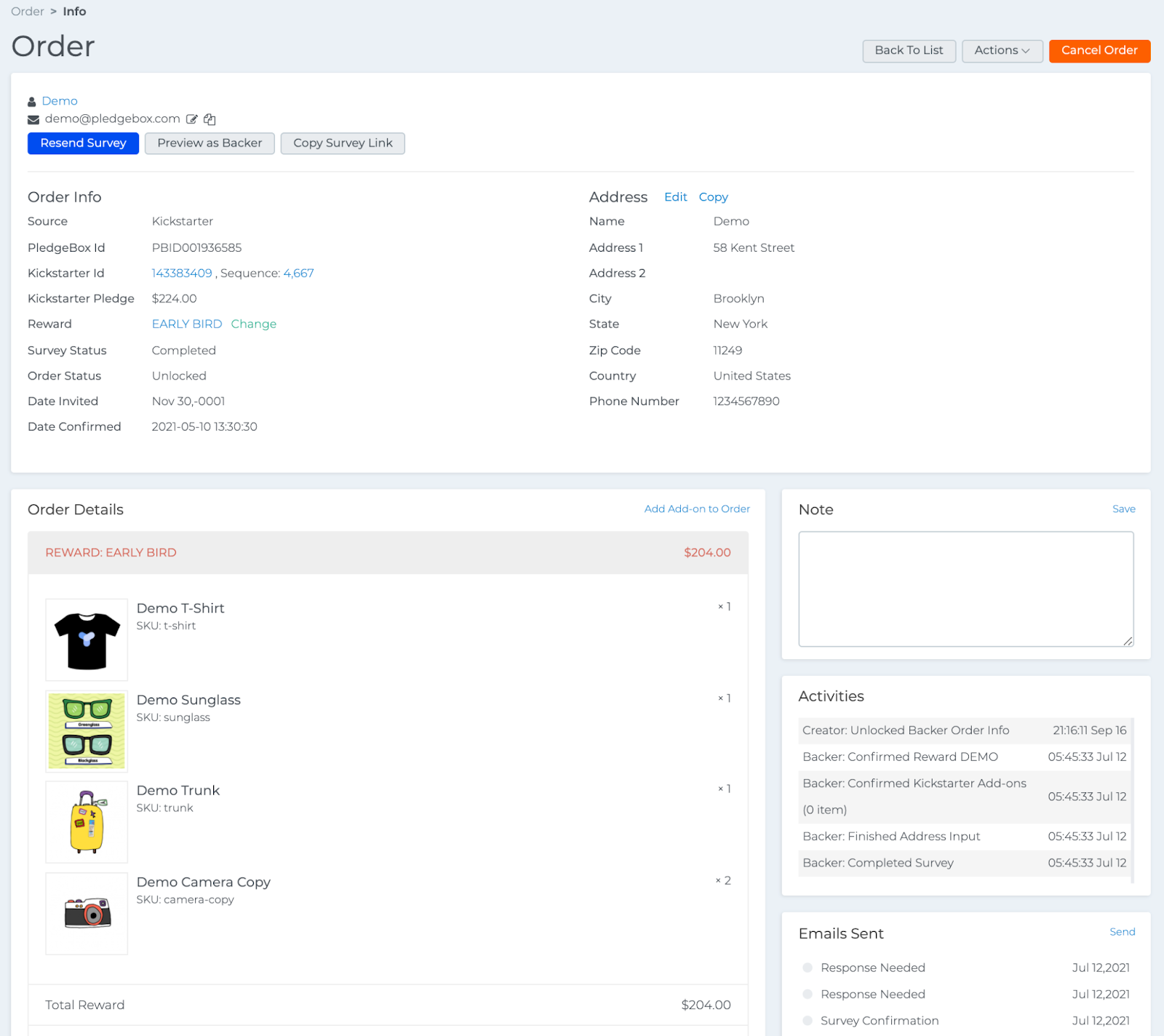Click the Total Reward amount $204.00
The height and width of the screenshot is (1036, 1164).
pyautogui.click(x=706, y=1005)
